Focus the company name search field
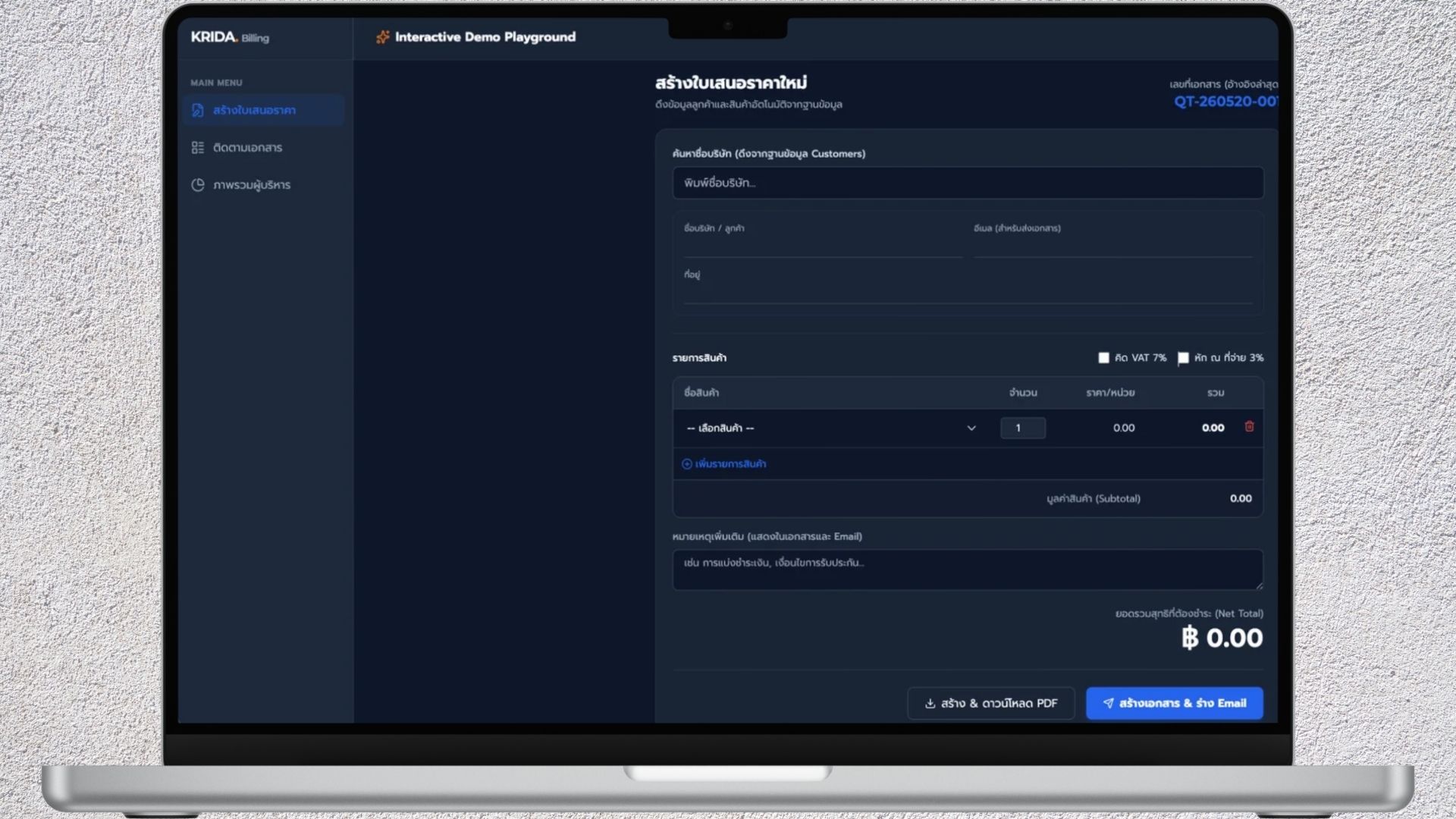 pos(968,183)
